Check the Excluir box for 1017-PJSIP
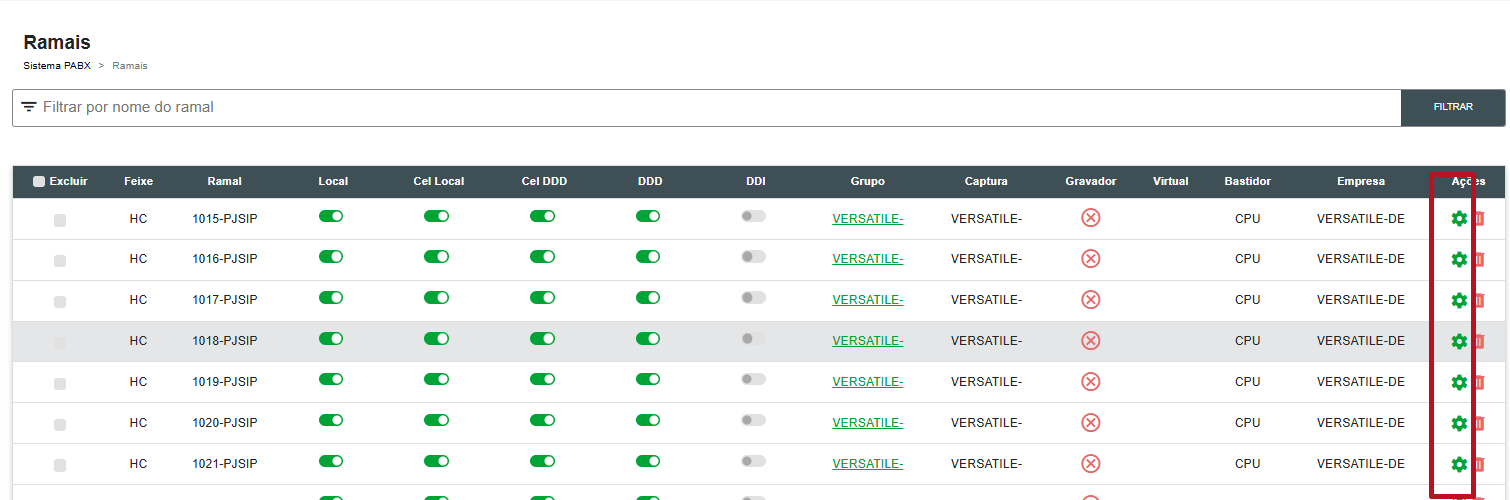Viewport: 1510px width, 500px height. [60, 302]
